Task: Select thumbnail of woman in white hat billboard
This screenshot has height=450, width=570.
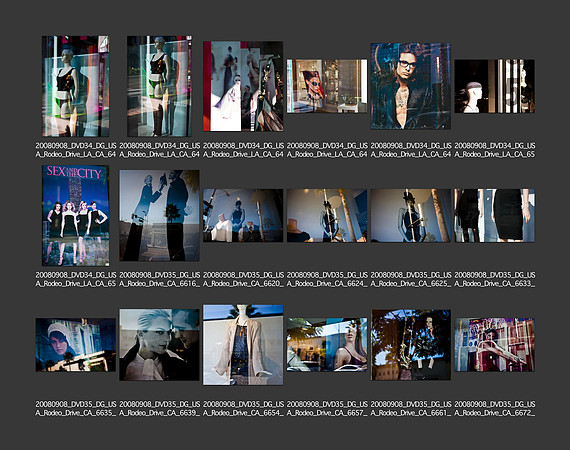Action: [x=76, y=345]
